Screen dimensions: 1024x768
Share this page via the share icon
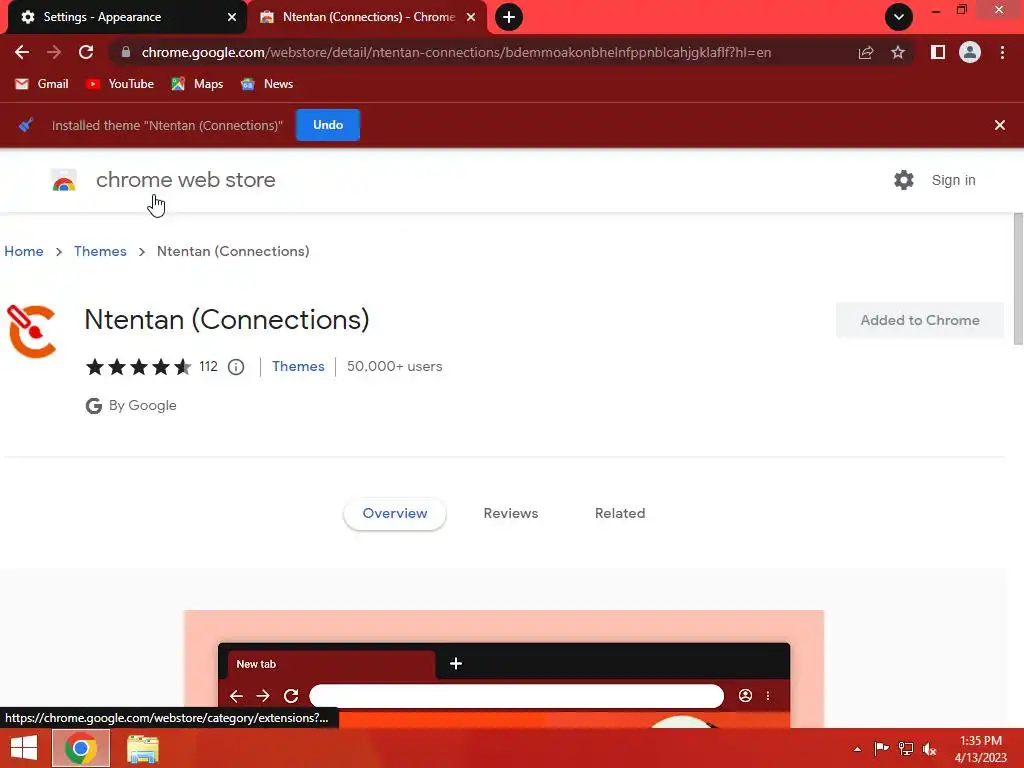(x=866, y=52)
